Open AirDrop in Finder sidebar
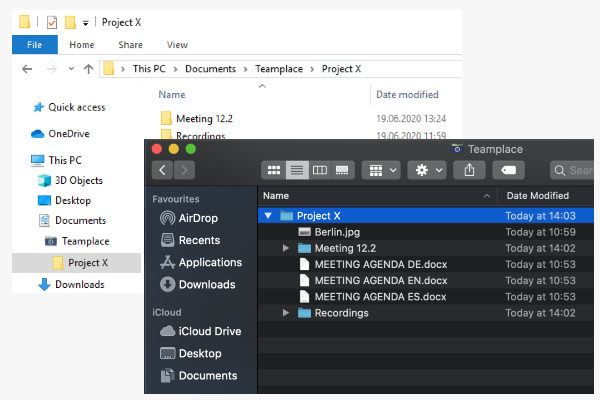This screenshot has height=400, width=600. coord(189,218)
